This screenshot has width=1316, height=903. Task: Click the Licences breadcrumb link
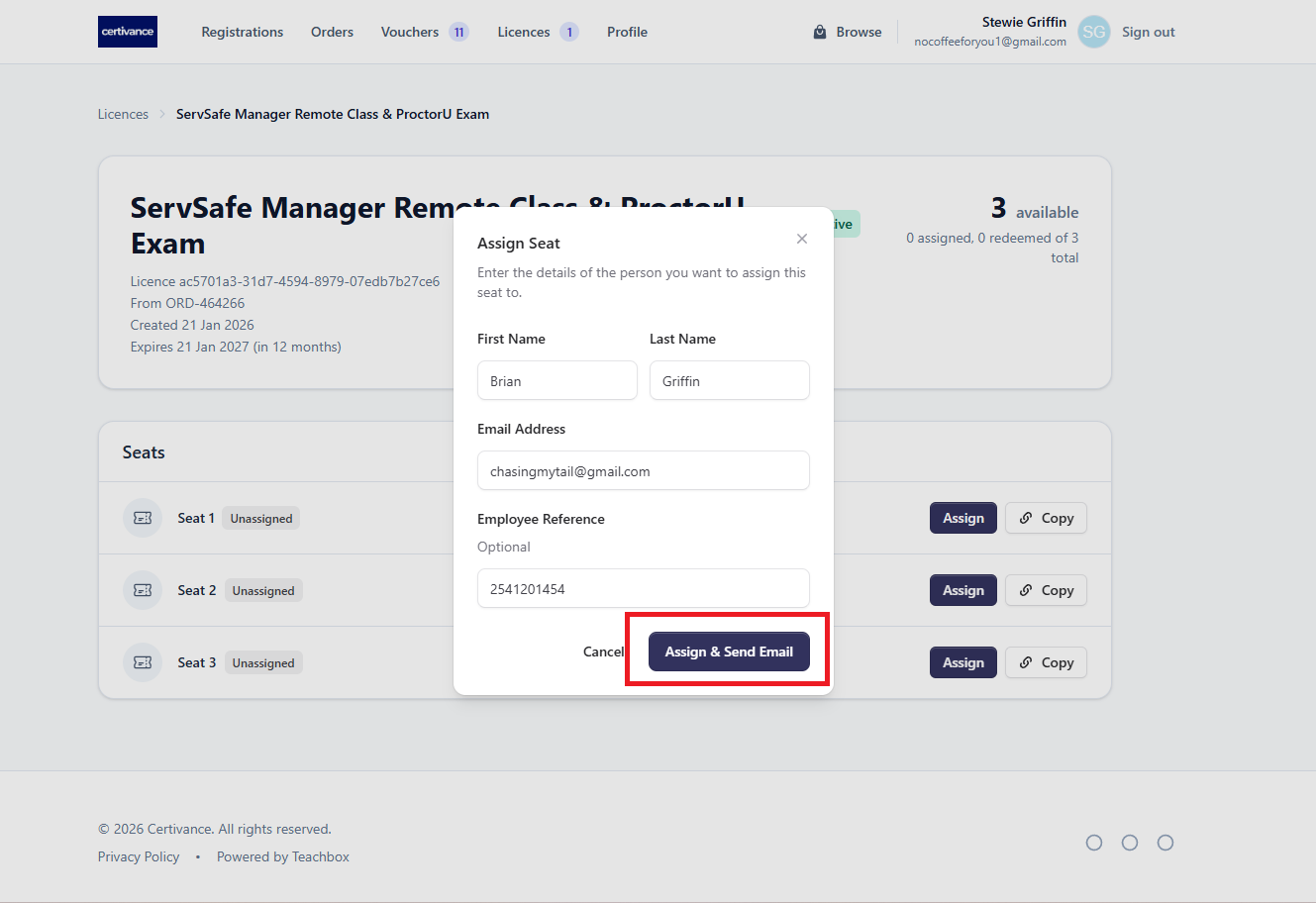(x=123, y=114)
